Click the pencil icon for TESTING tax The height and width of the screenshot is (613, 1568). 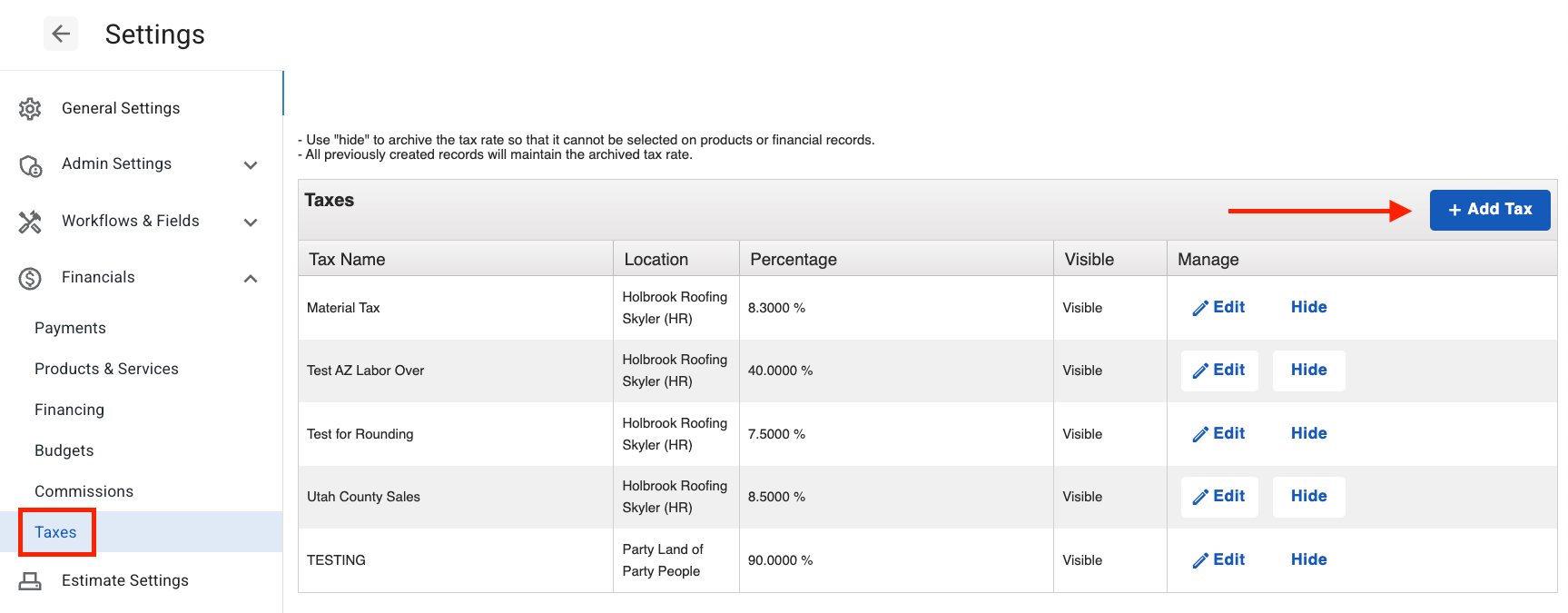click(x=1200, y=560)
